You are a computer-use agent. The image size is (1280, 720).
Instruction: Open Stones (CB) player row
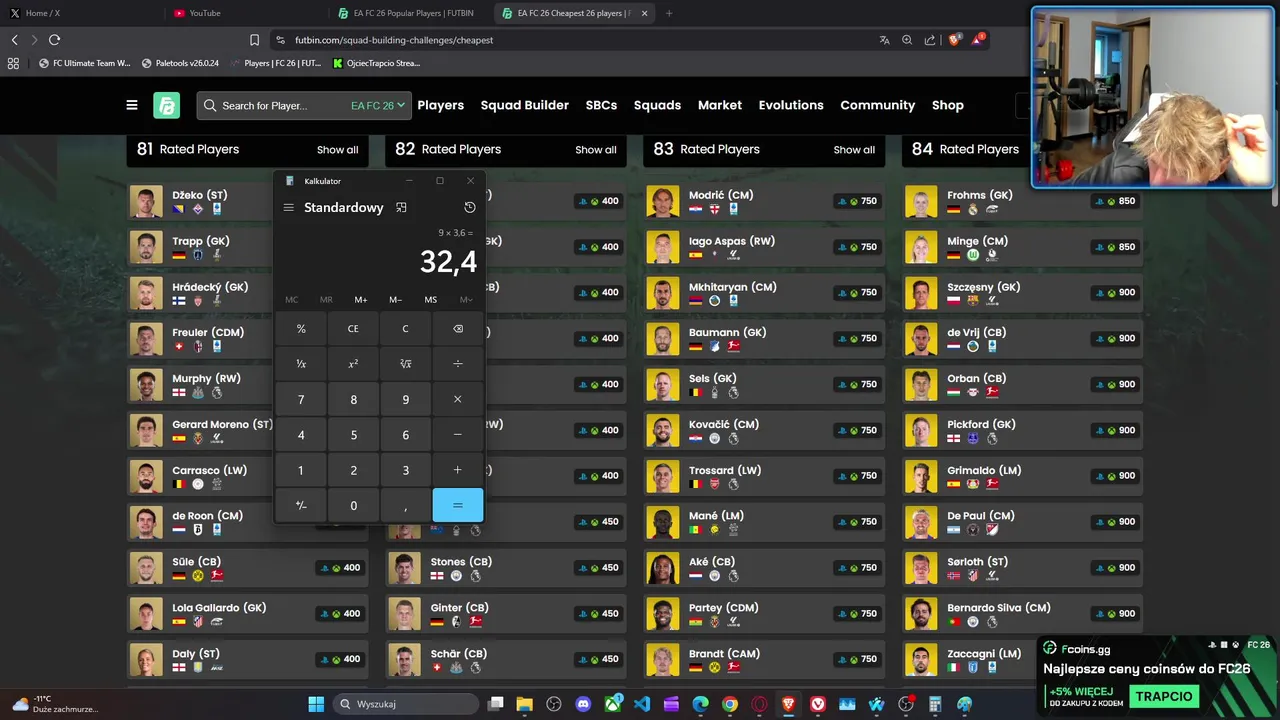pos(506,568)
